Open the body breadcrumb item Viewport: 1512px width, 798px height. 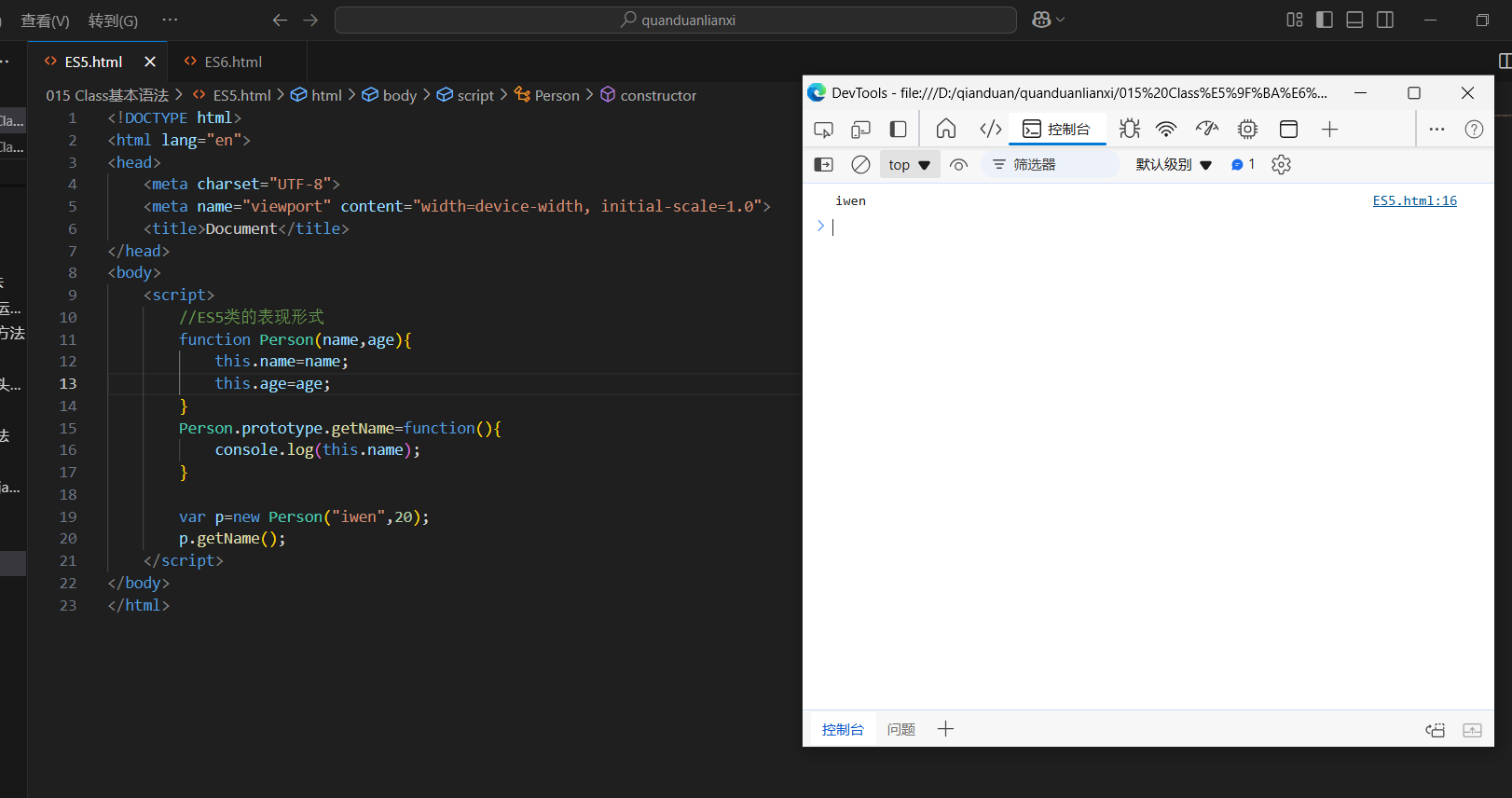pyautogui.click(x=390, y=95)
